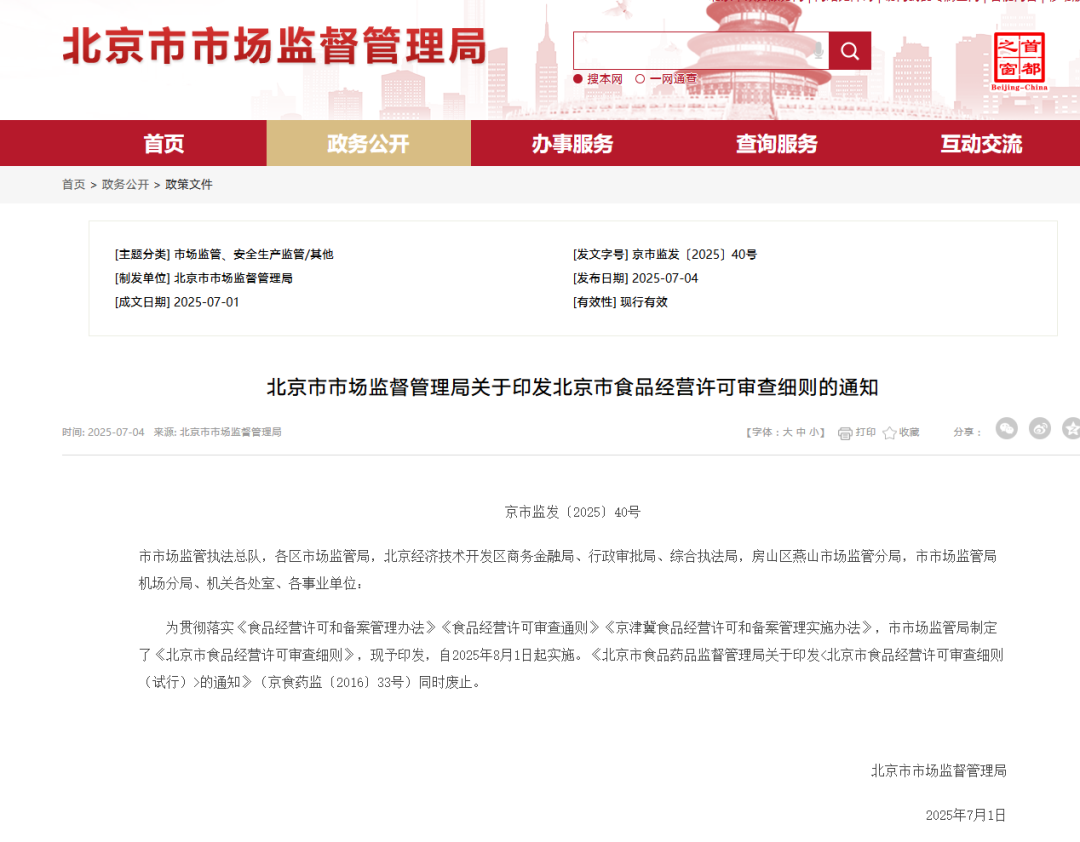Viewport: 1080px width, 842px height.
Task: Click the 主题分类 市场监管 field
Action: 224,255
